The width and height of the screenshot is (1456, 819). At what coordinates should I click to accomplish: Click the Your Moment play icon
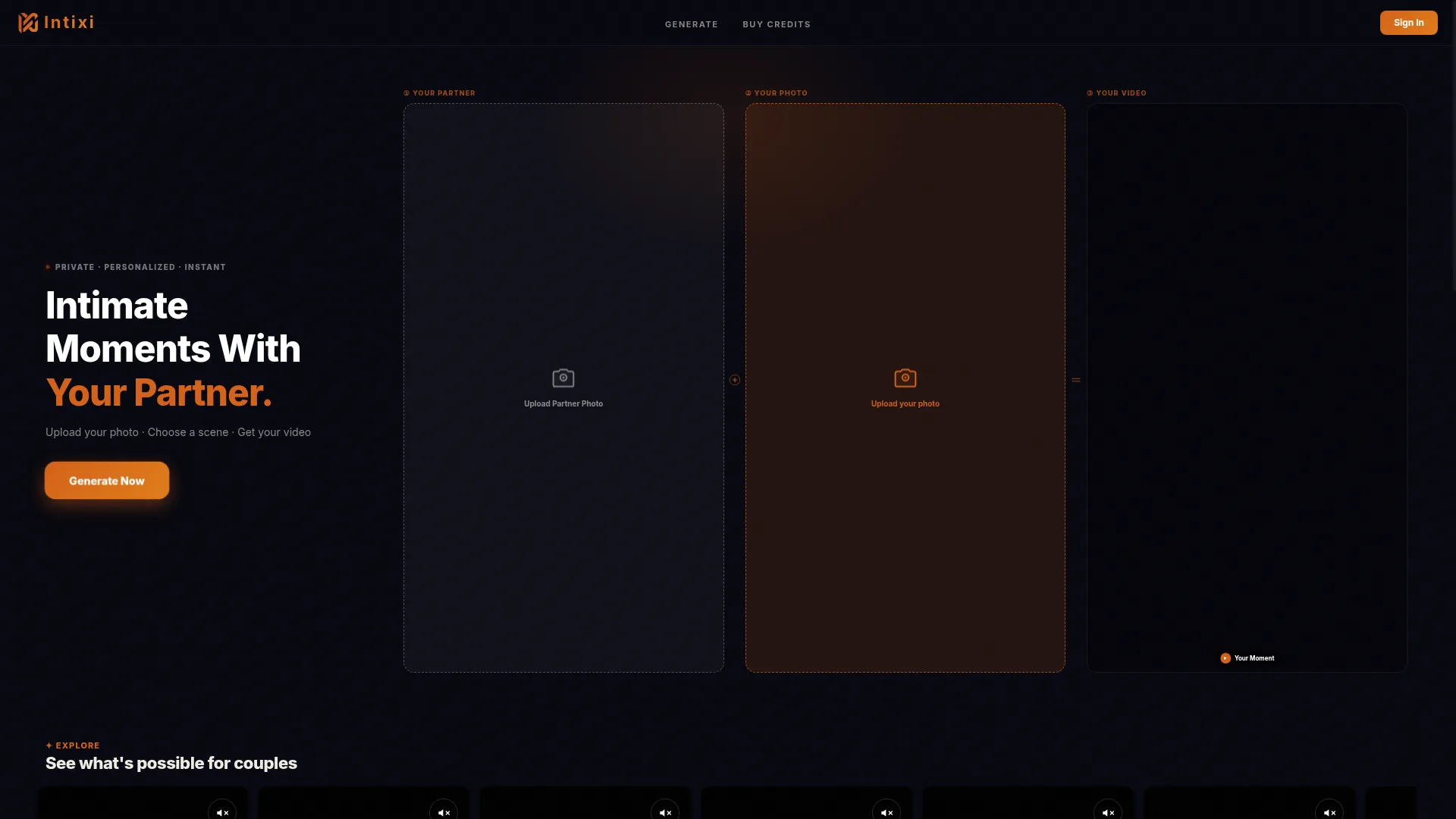pyautogui.click(x=1225, y=658)
